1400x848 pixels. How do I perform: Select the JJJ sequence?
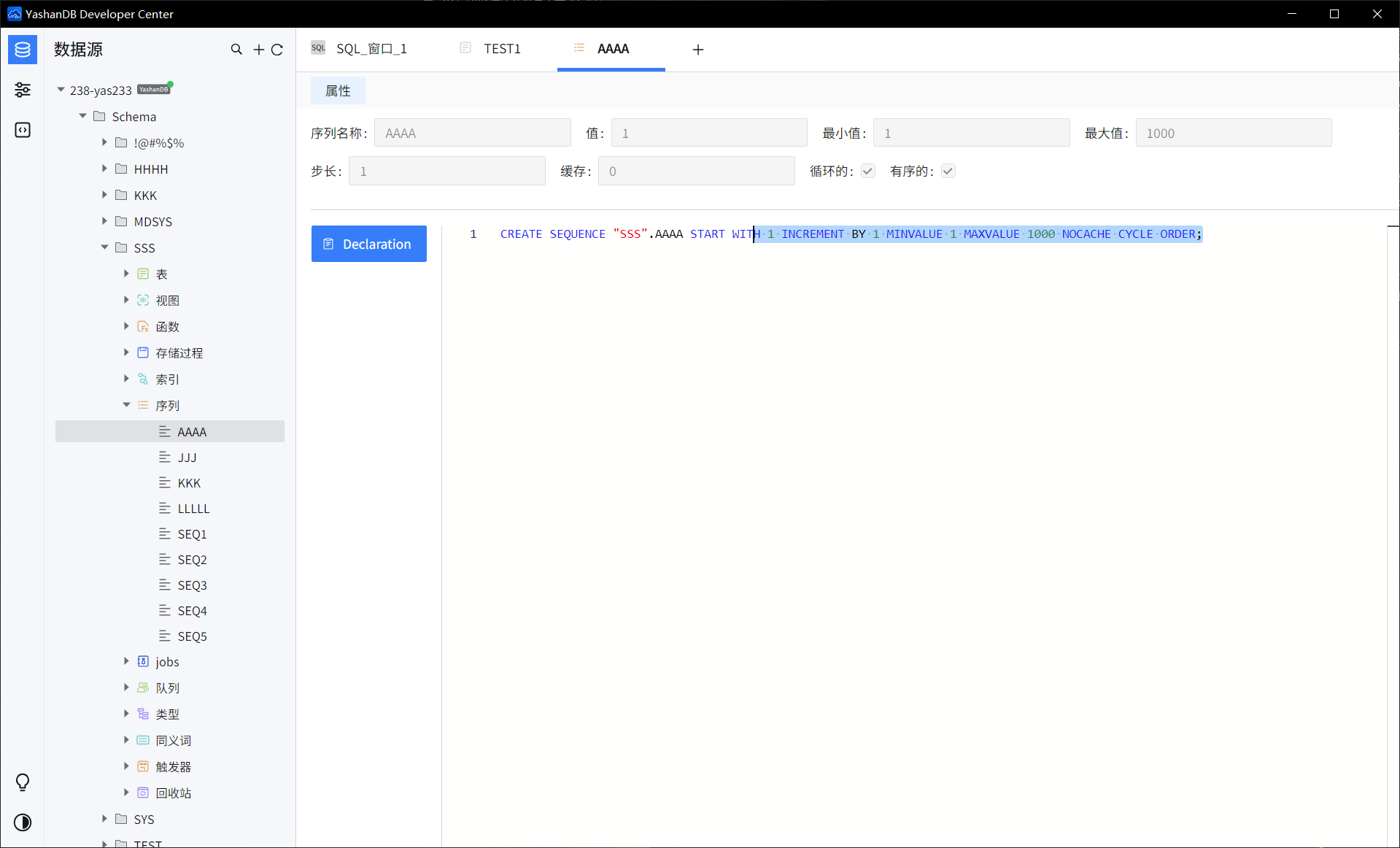(x=187, y=457)
